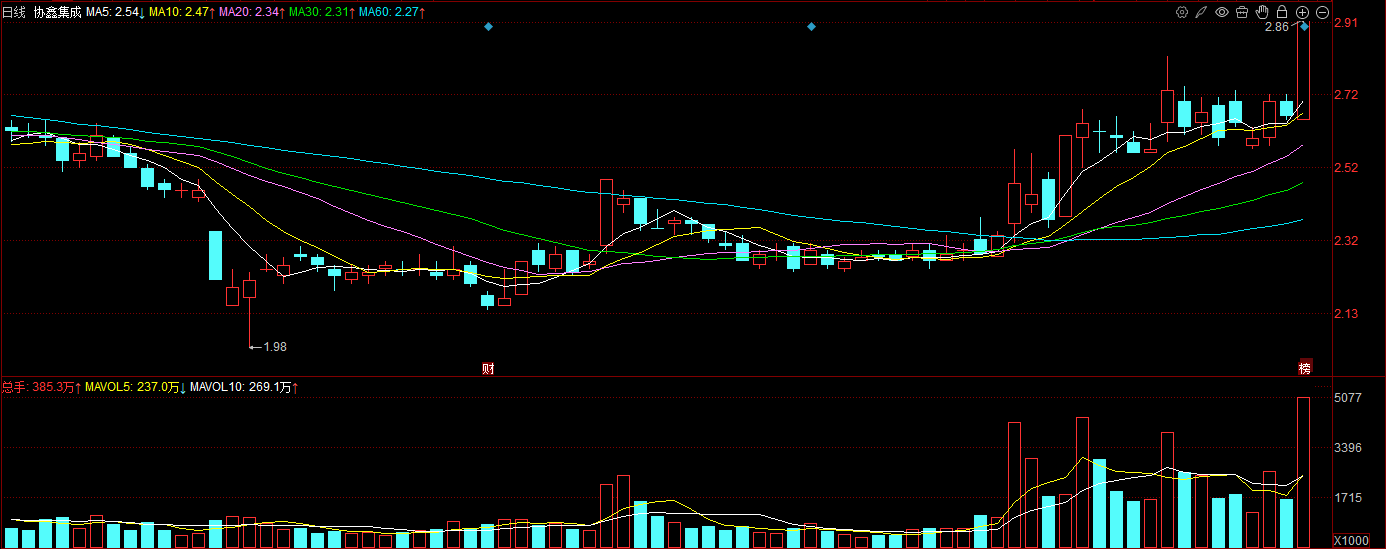Select the feather drawing tool icon
The height and width of the screenshot is (549, 1386).
[1202, 12]
